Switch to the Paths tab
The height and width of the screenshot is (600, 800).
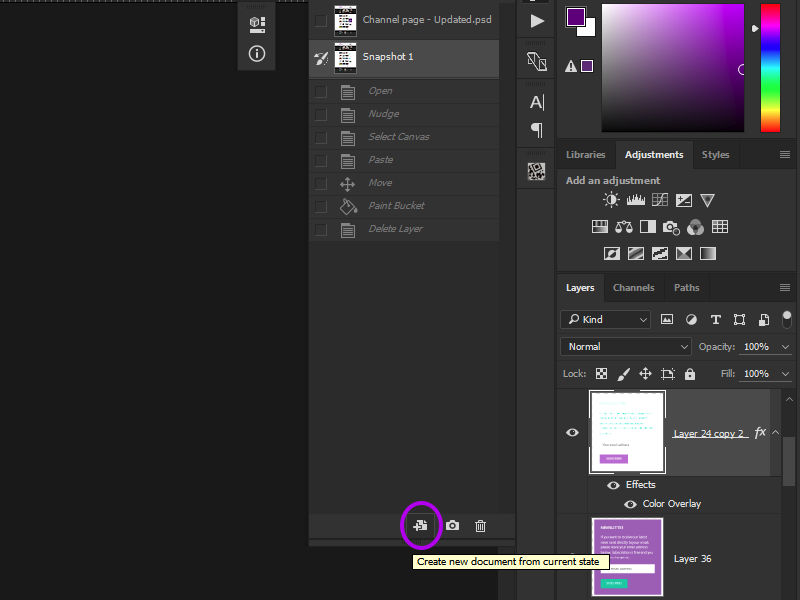point(687,288)
